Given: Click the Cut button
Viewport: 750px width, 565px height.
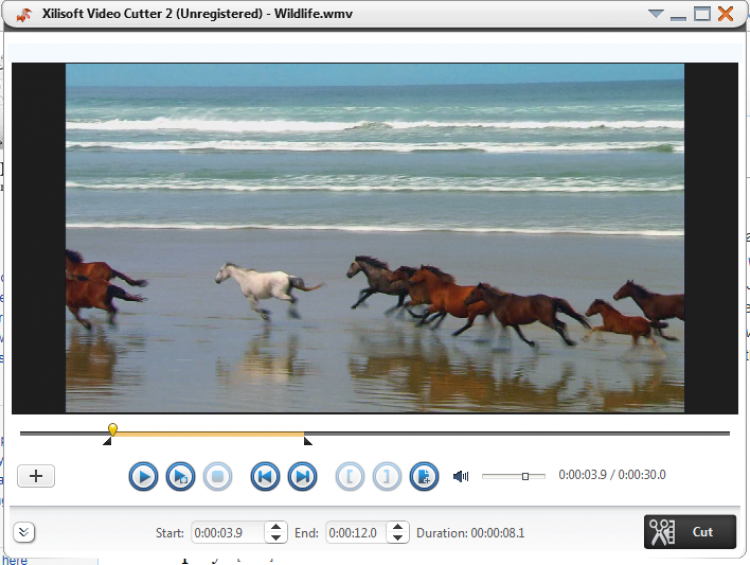Looking at the screenshot, I should [690, 532].
